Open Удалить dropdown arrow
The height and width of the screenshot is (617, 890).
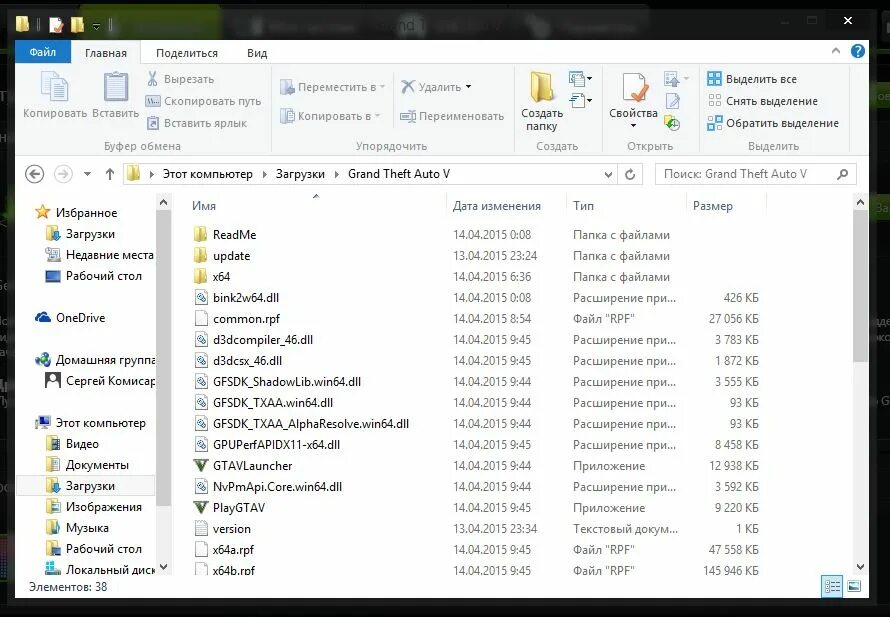pos(468,87)
